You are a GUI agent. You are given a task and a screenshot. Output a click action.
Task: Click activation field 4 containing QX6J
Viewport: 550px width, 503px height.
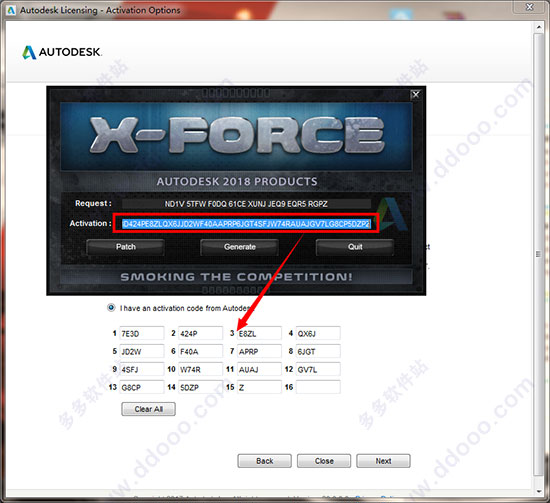(x=318, y=333)
